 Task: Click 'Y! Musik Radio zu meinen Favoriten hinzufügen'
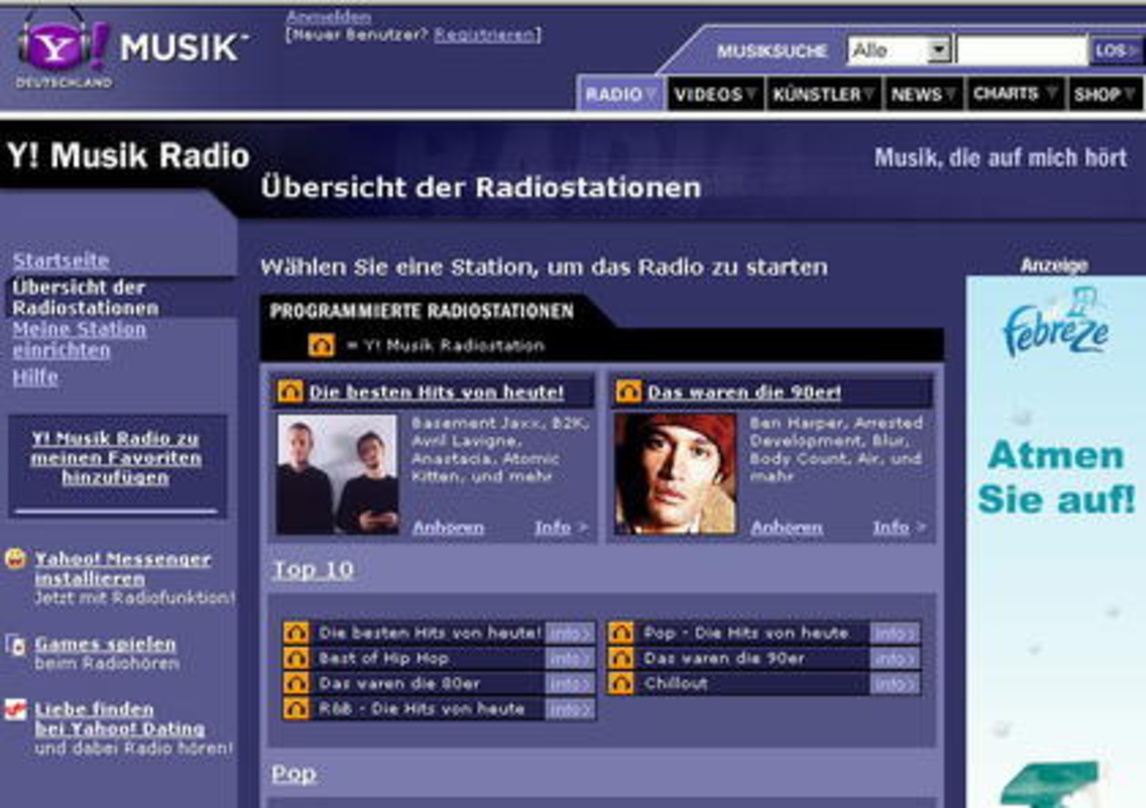[116, 458]
